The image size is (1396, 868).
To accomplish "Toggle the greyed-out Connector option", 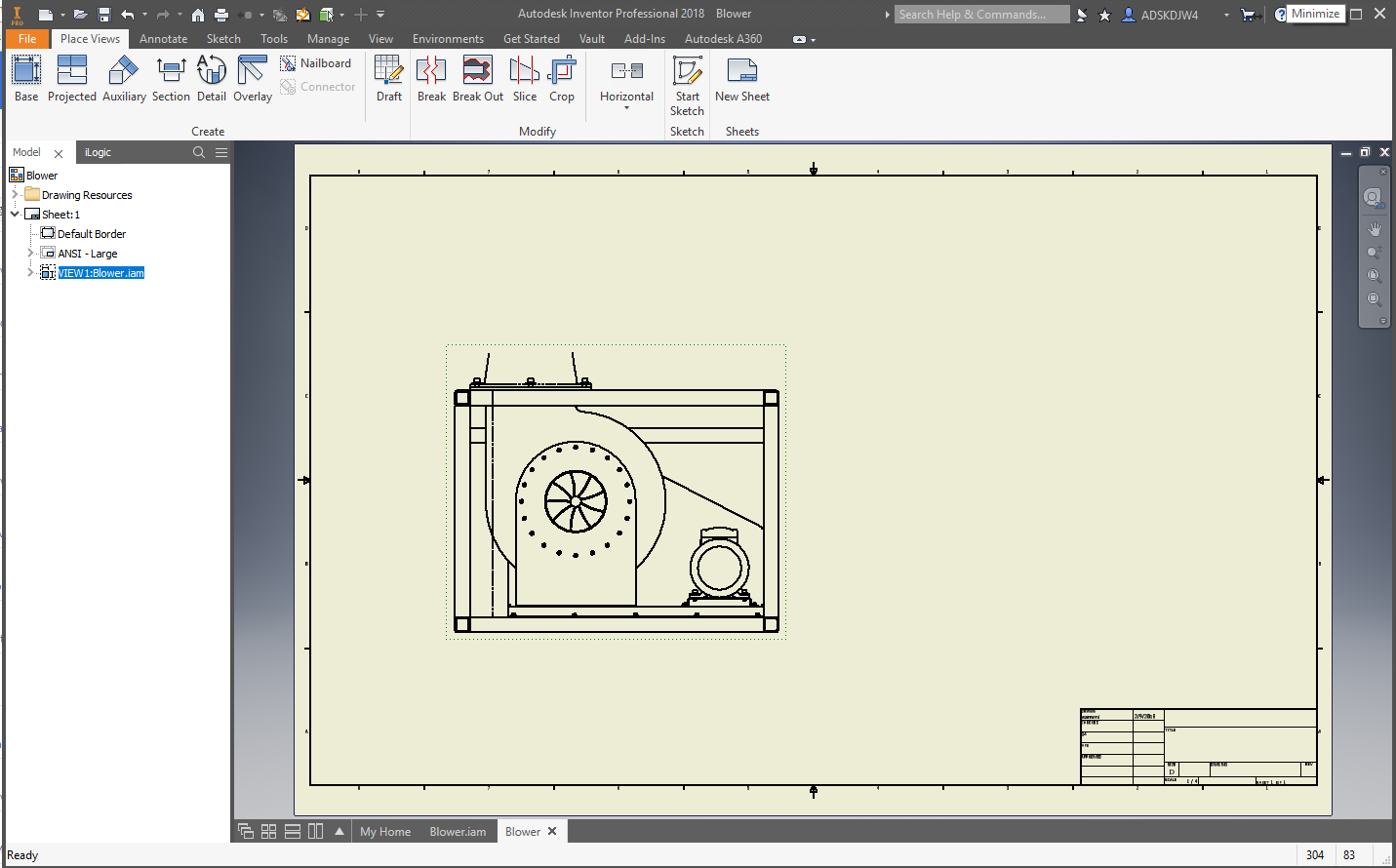I will point(319,86).
